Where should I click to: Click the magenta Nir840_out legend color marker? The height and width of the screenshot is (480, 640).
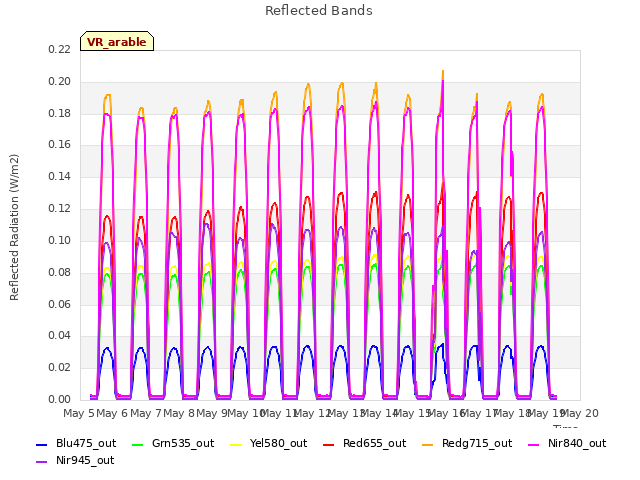click(x=534, y=444)
